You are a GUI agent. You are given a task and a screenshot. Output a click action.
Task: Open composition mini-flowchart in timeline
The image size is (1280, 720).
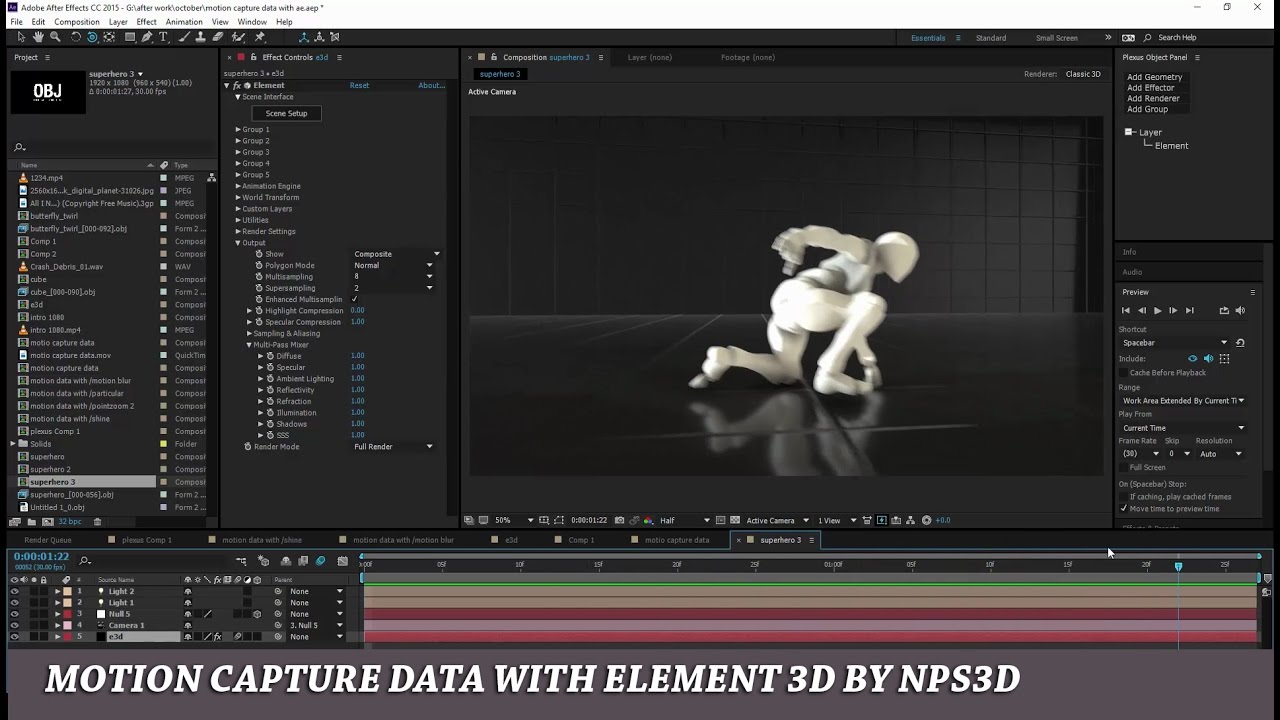point(241,561)
